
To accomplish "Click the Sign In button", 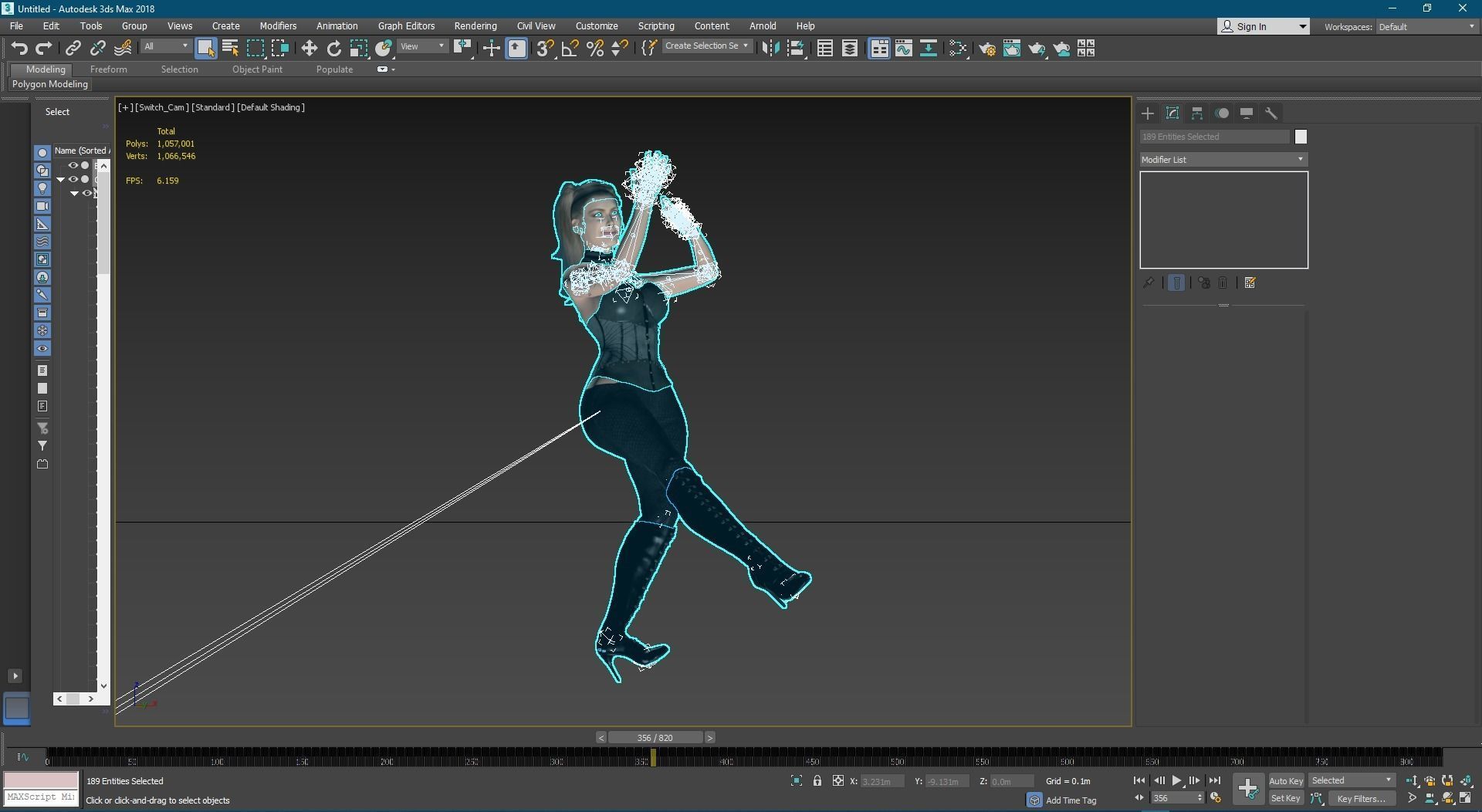I will 1256,27.
